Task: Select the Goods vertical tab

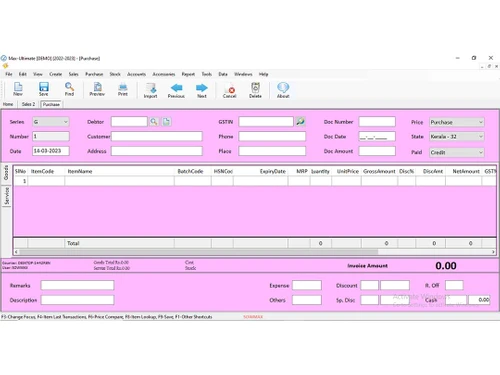Action: pos(6,173)
